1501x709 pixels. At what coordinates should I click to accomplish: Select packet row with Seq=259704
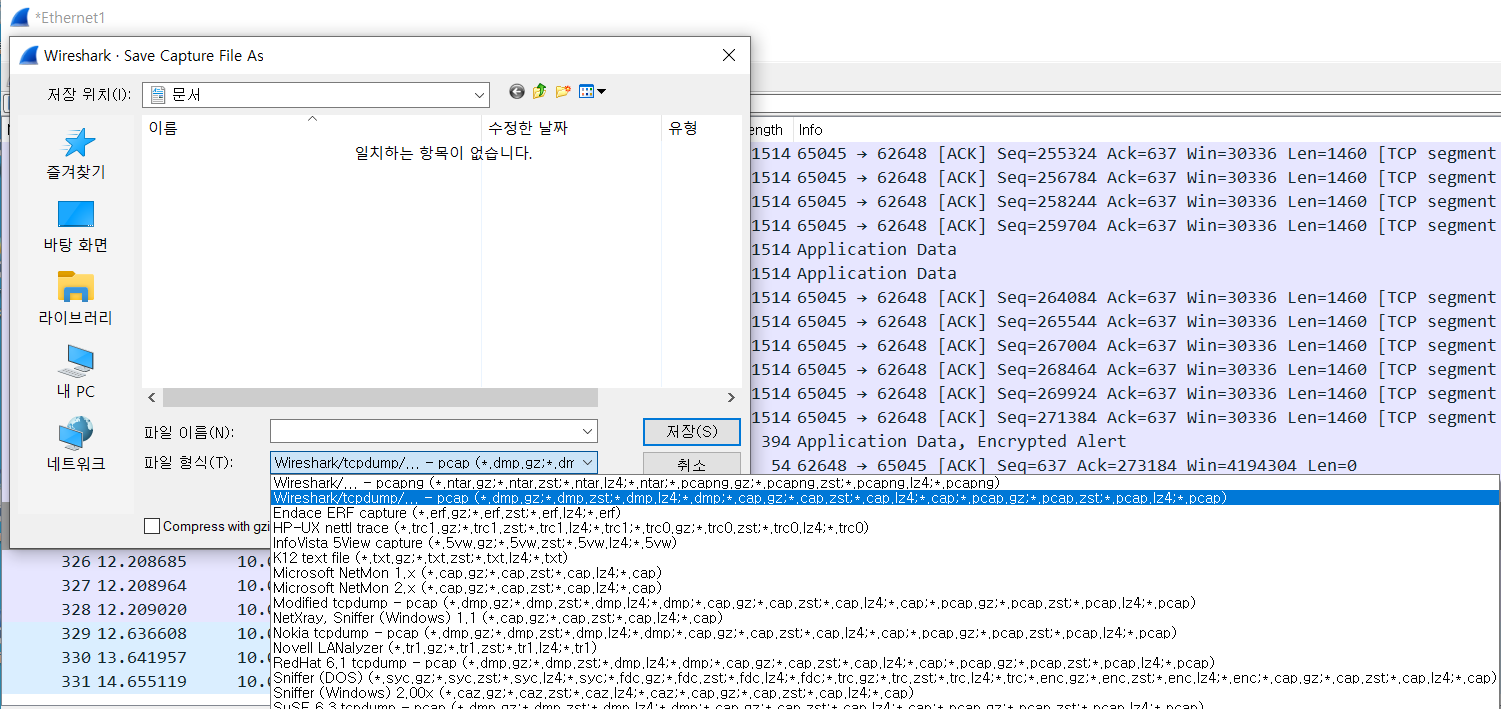1124,225
